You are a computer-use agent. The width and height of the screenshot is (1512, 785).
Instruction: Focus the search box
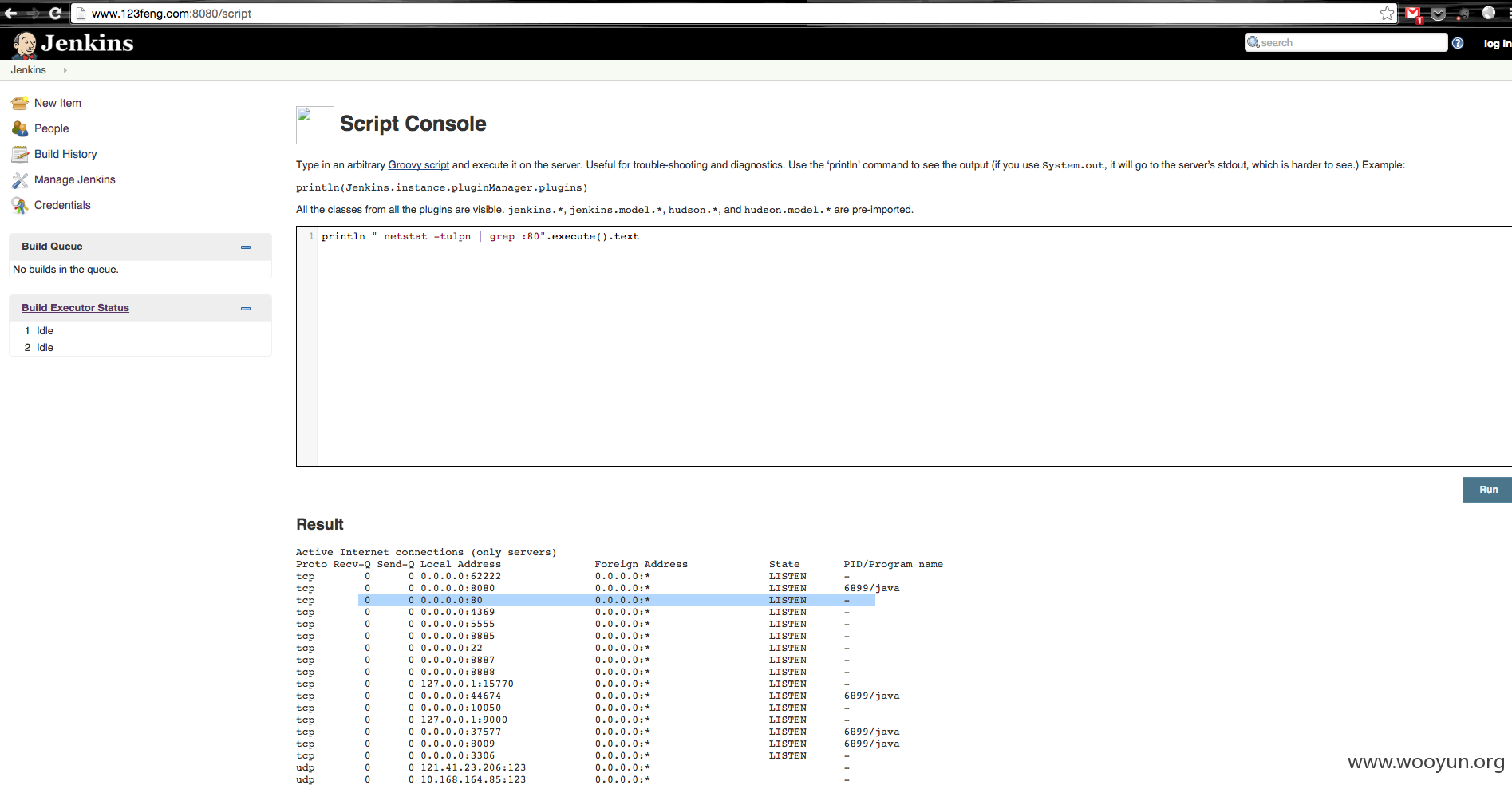click(1346, 42)
